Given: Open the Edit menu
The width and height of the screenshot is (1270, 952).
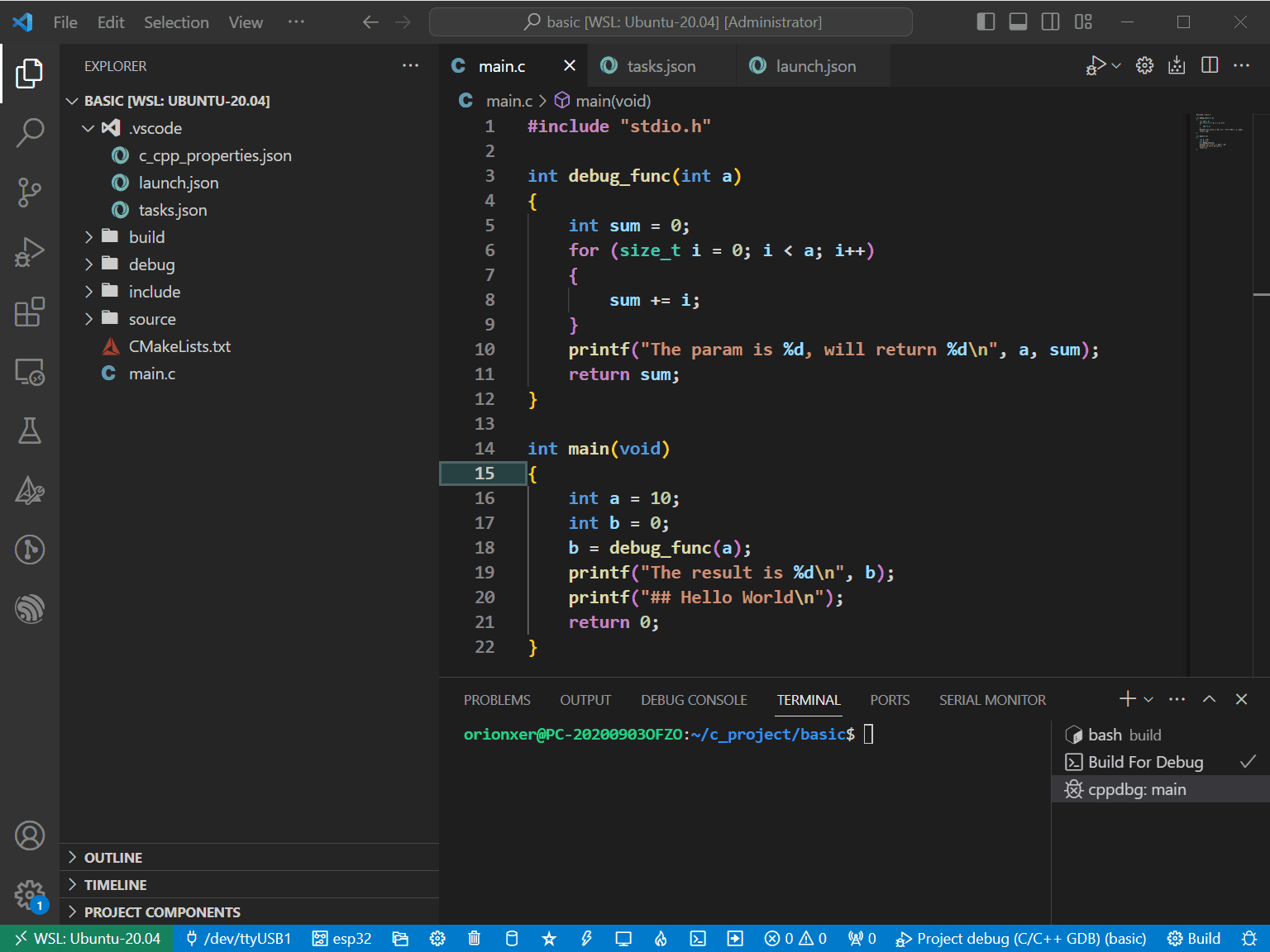Looking at the screenshot, I should coord(111,22).
